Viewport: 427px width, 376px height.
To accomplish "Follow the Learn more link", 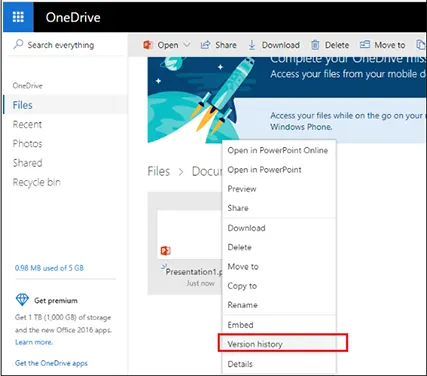I will (x=34, y=342).
